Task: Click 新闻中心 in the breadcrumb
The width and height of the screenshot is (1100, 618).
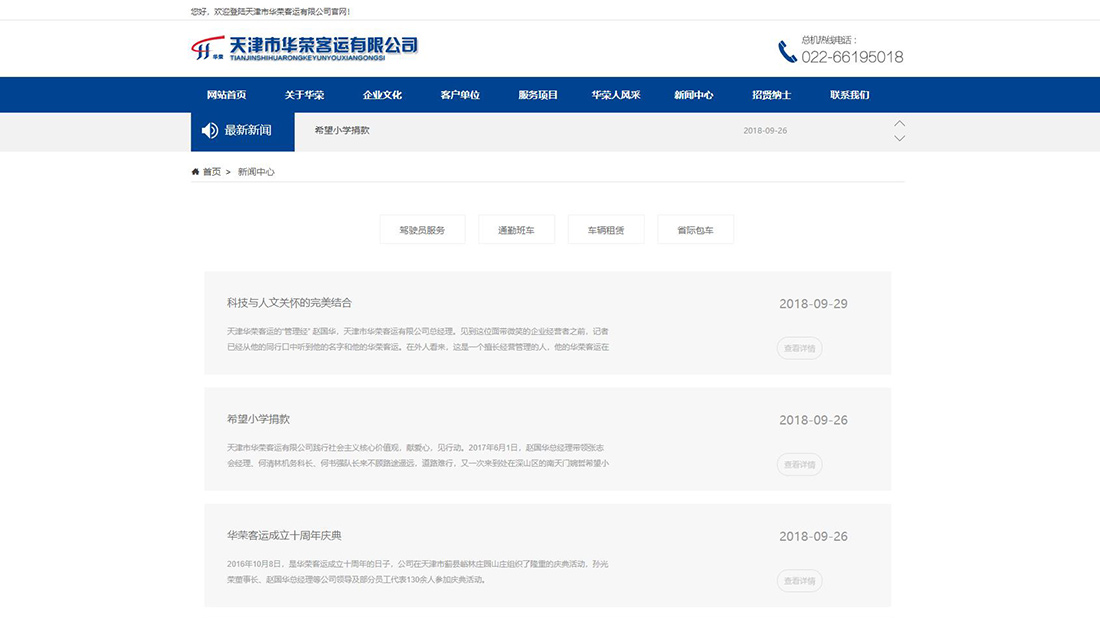Action: 256,172
